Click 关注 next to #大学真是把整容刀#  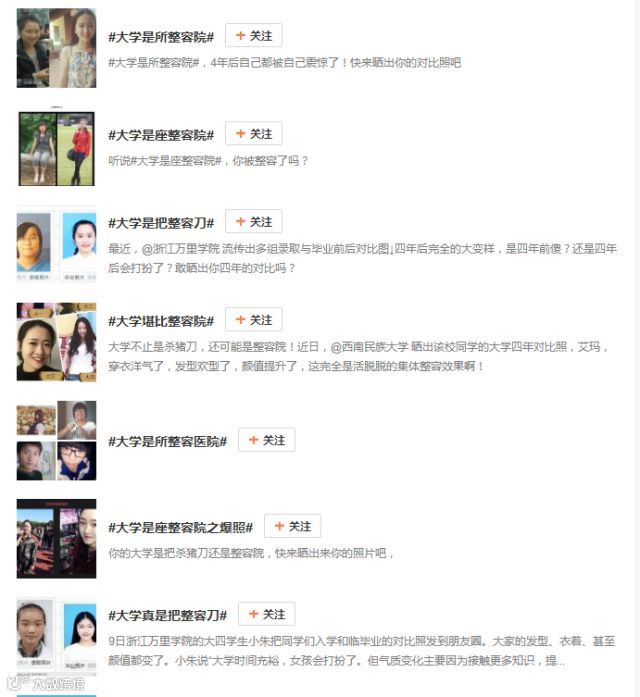[267, 614]
